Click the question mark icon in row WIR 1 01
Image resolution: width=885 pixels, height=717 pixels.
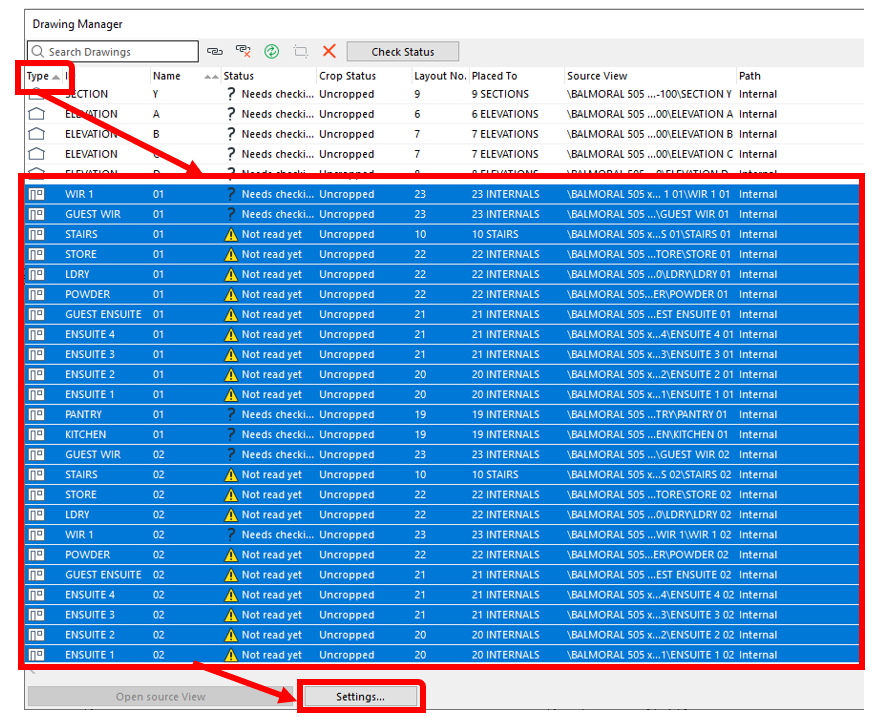pos(231,194)
